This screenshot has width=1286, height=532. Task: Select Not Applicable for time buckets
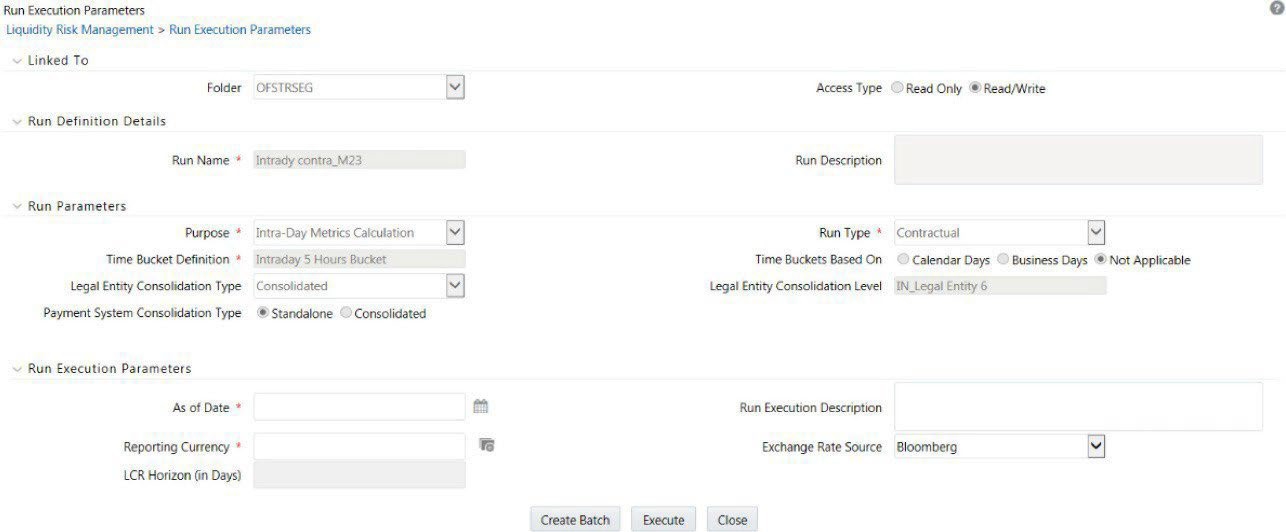[1101, 260]
